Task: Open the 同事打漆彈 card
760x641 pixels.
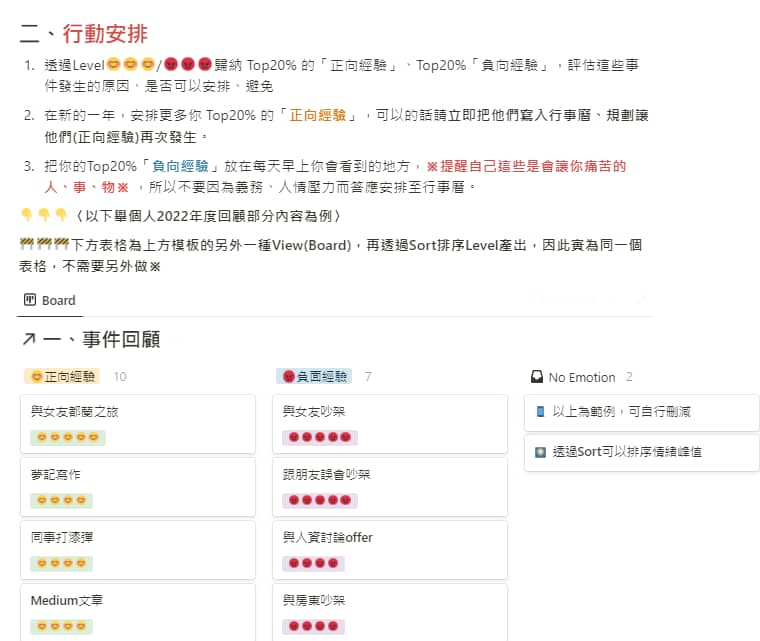Action: tap(137, 549)
